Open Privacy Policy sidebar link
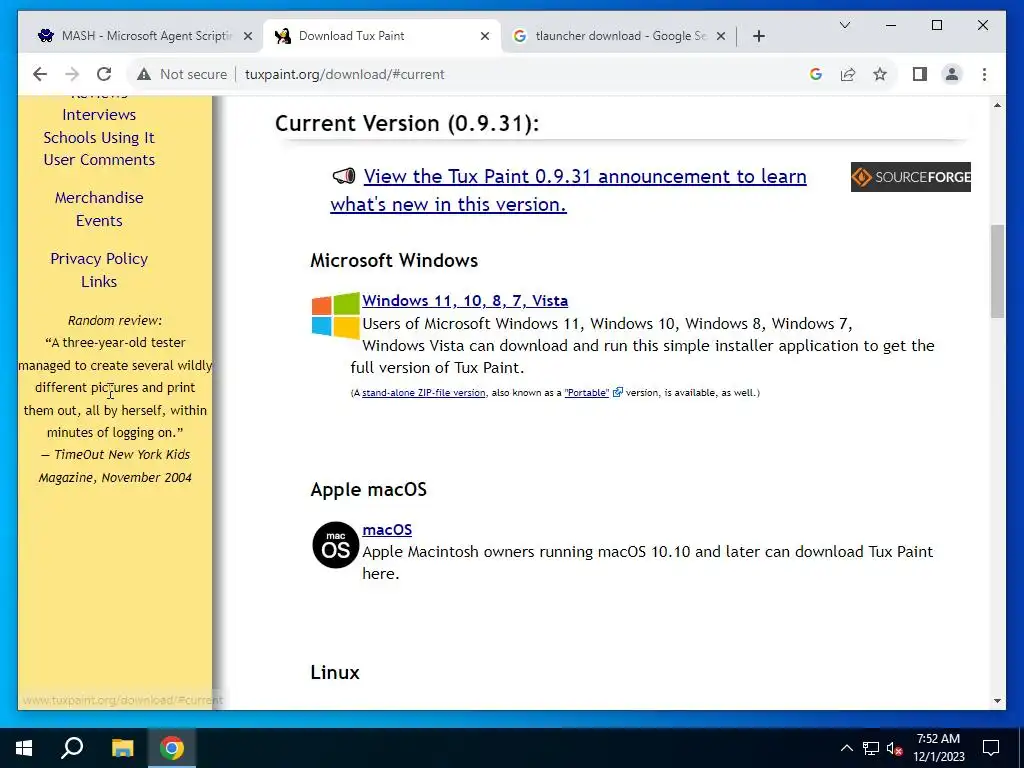The height and width of the screenshot is (768, 1024). click(x=99, y=259)
